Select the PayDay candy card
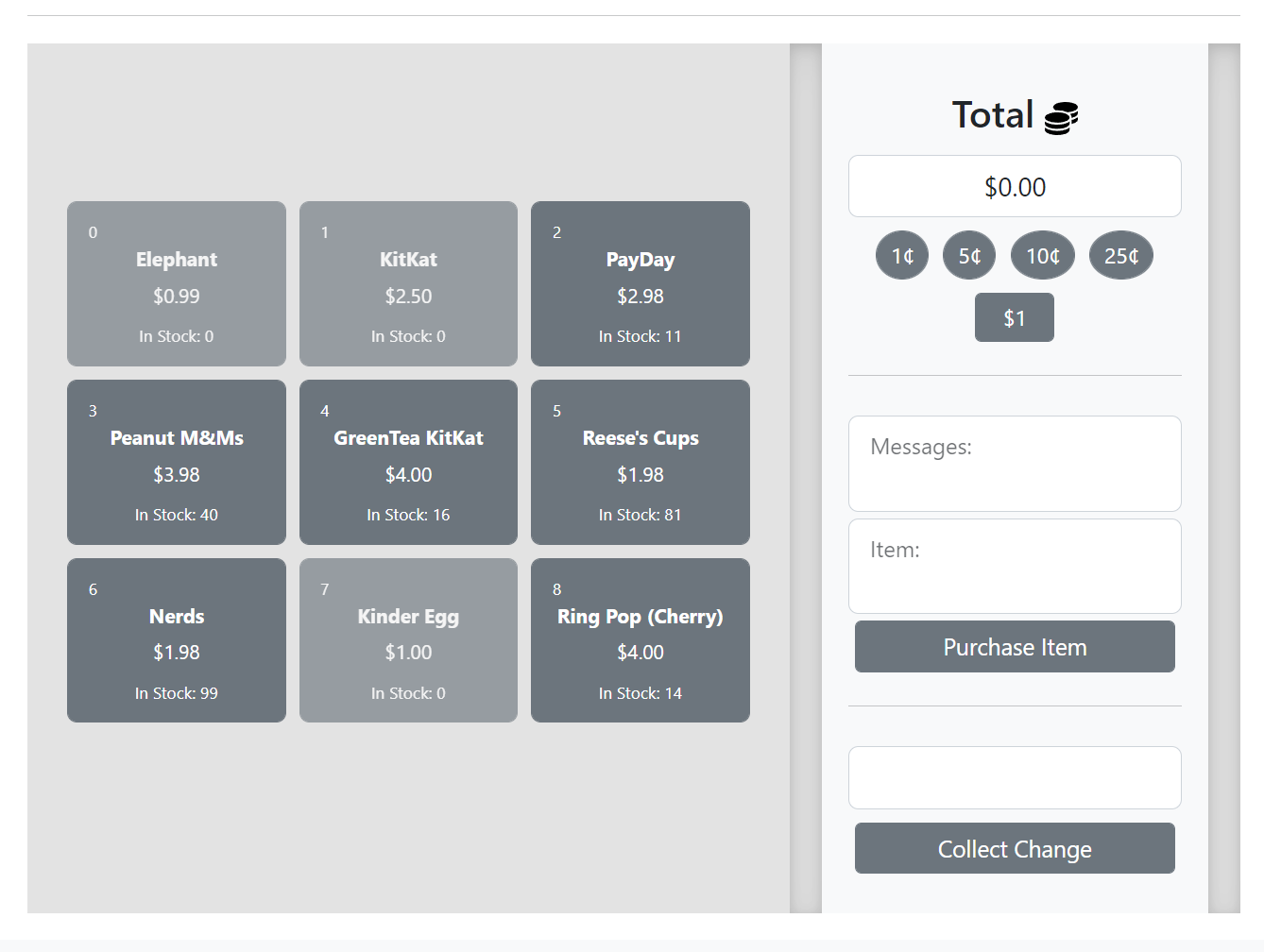The height and width of the screenshot is (952, 1264). (x=640, y=283)
